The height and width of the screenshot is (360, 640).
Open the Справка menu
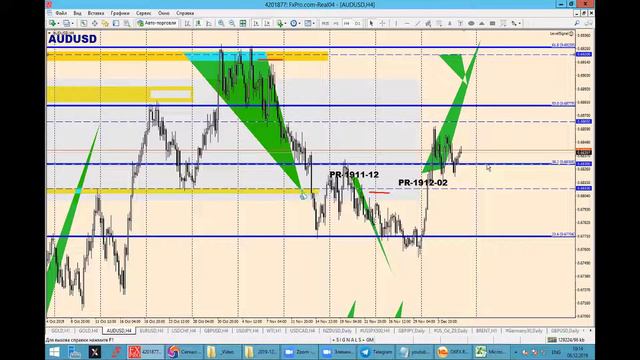click(185, 13)
